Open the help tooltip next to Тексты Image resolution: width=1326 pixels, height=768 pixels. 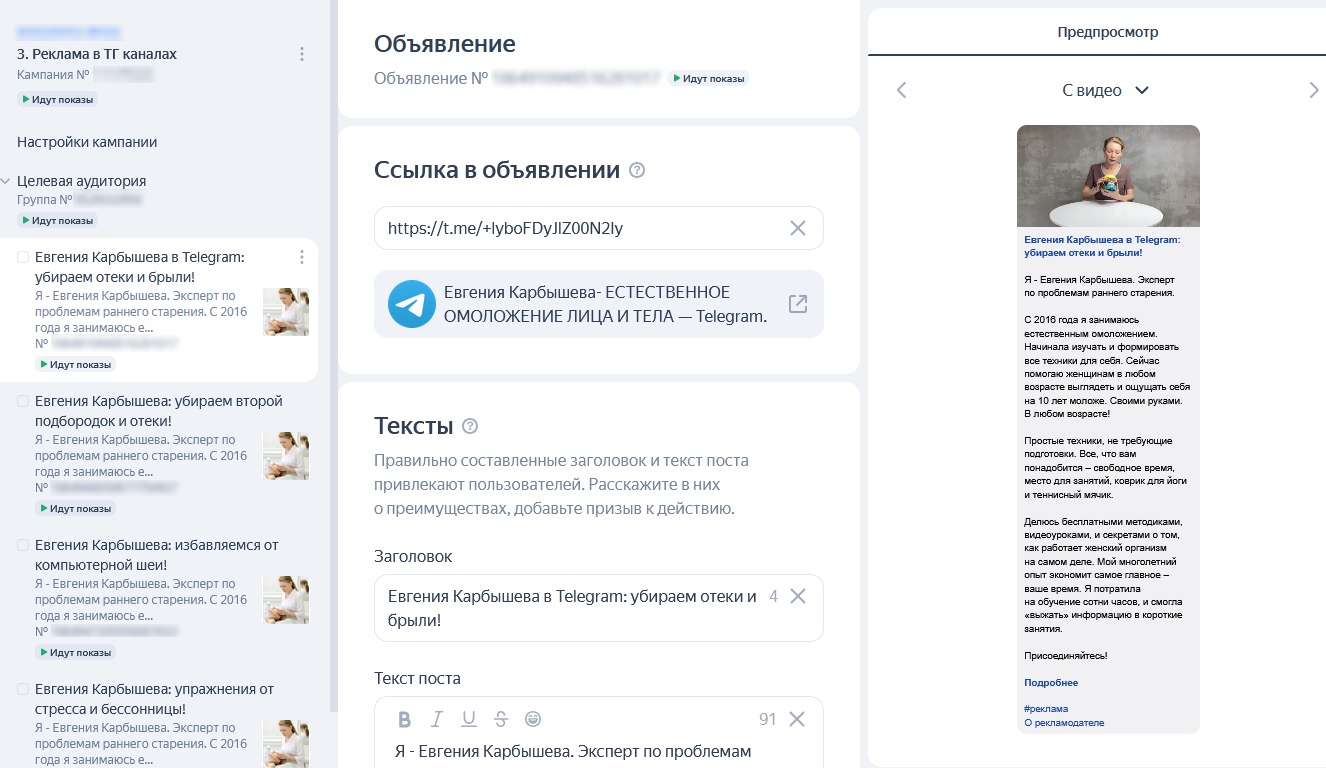pyautogui.click(x=470, y=426)
